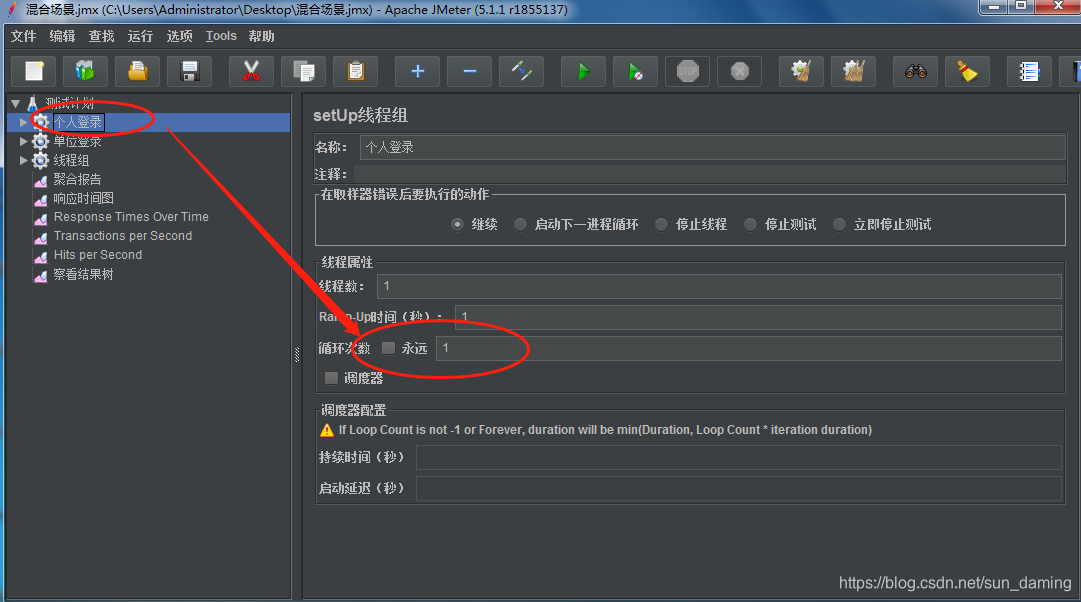Select the 察看结果树 tree item

pos(83,274)
